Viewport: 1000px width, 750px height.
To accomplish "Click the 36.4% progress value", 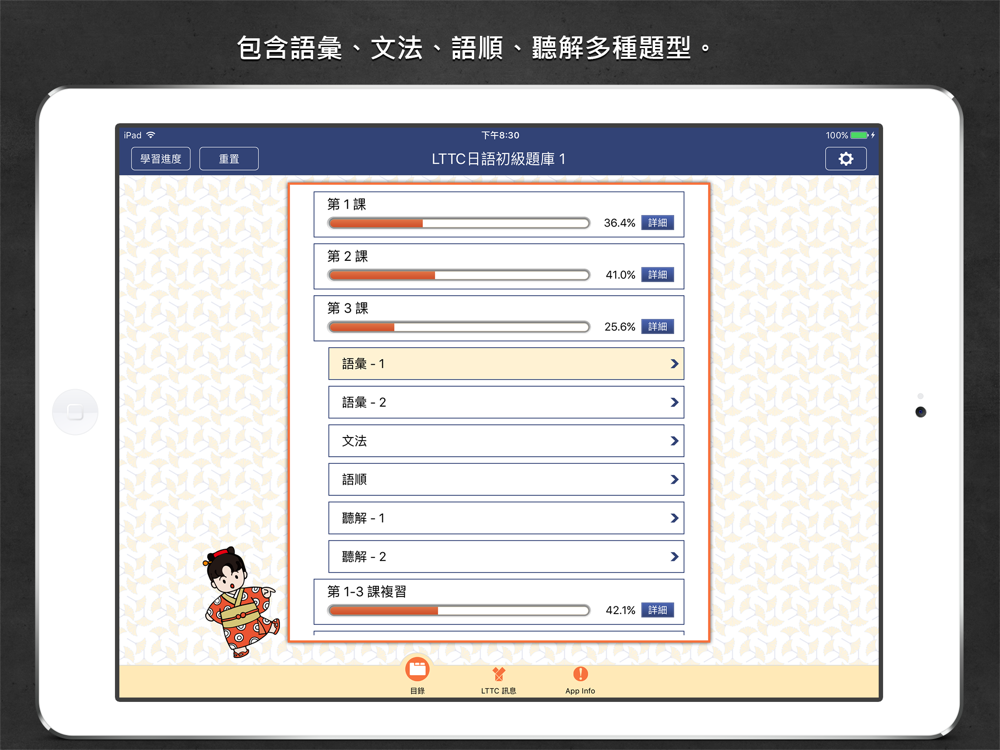I will tap(619, 223).
